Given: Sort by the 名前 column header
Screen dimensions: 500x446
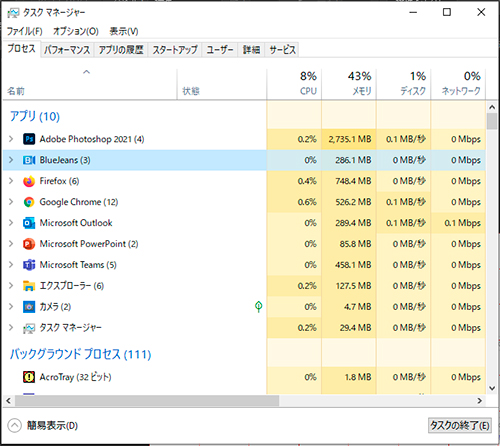Looking at the screenshot, I should coord(90,84).
